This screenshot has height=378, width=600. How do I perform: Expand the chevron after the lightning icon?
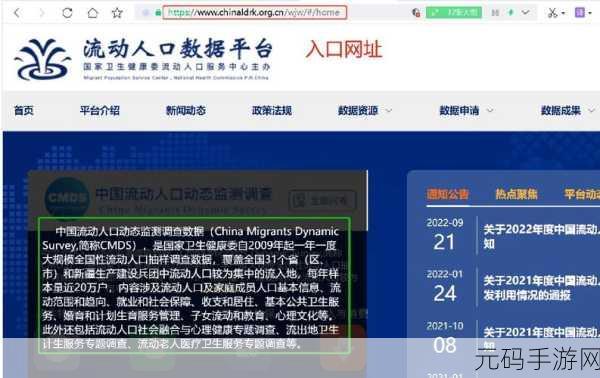point(526,13)
